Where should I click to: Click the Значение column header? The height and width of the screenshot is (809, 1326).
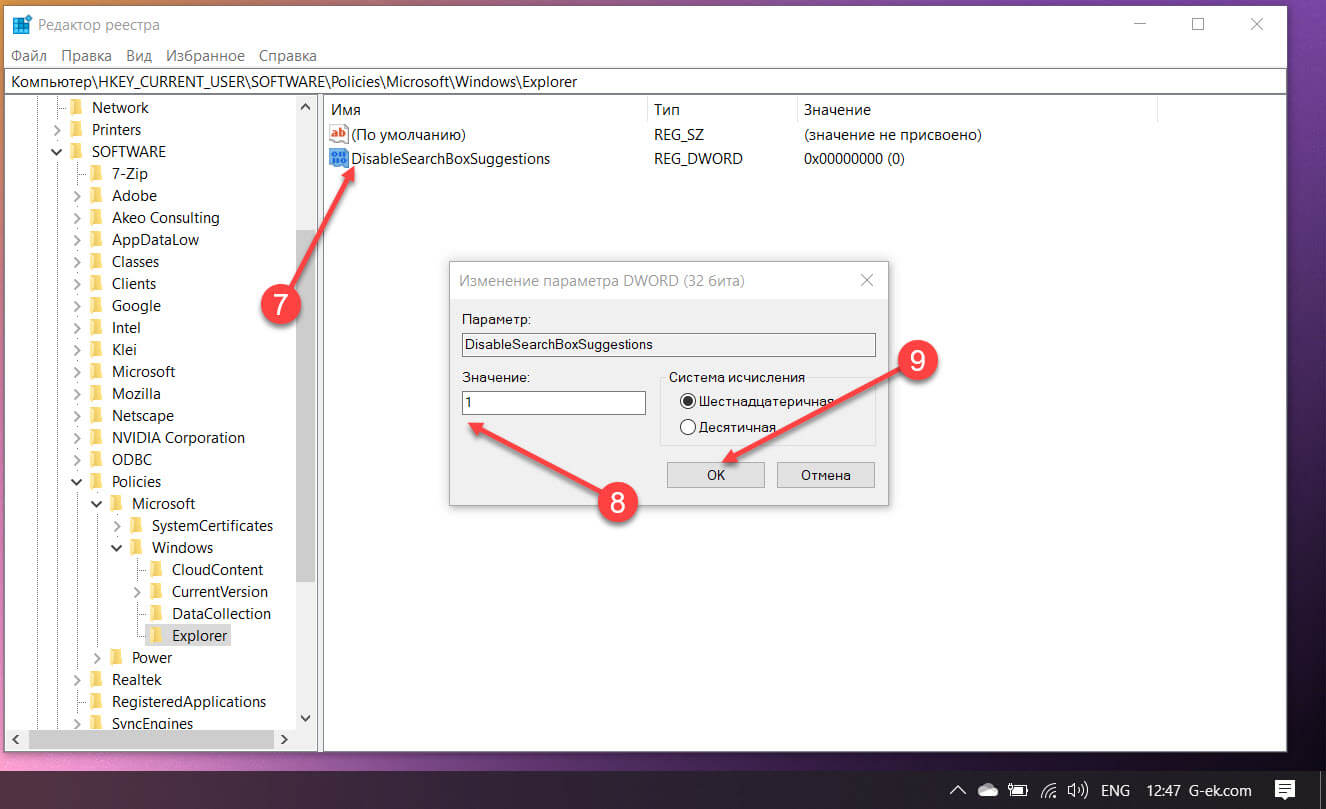(x=977, y=110)
